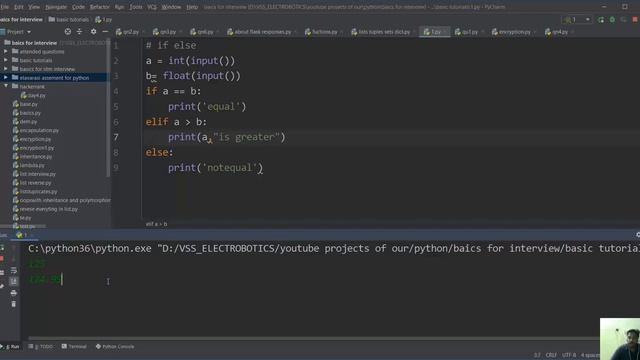Hide the Project panel with minus icon
640x360 pixels.
[105, 31]
